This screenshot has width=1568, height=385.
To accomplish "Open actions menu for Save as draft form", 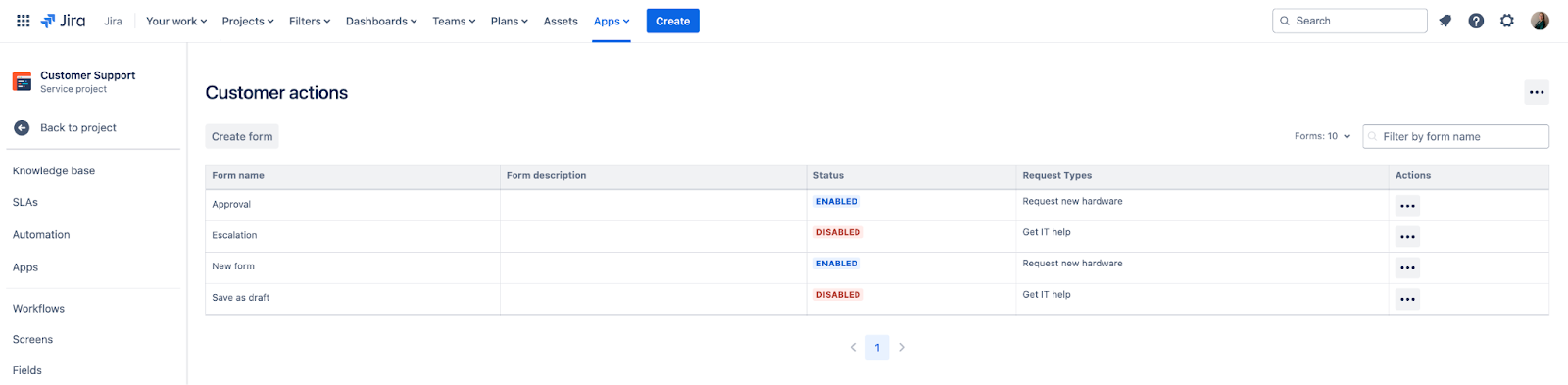I will (1407, 300).
